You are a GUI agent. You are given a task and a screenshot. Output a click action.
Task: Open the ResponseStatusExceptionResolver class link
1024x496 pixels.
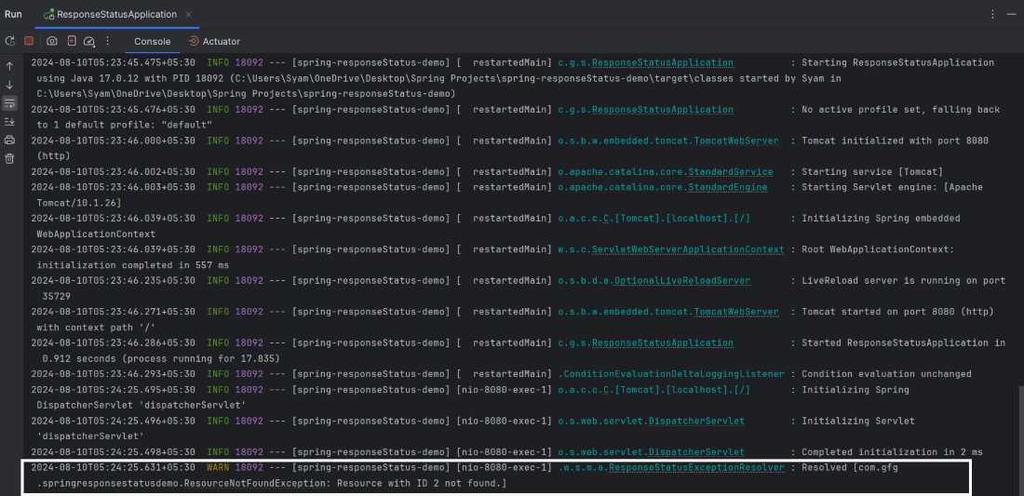click(696, 467)
